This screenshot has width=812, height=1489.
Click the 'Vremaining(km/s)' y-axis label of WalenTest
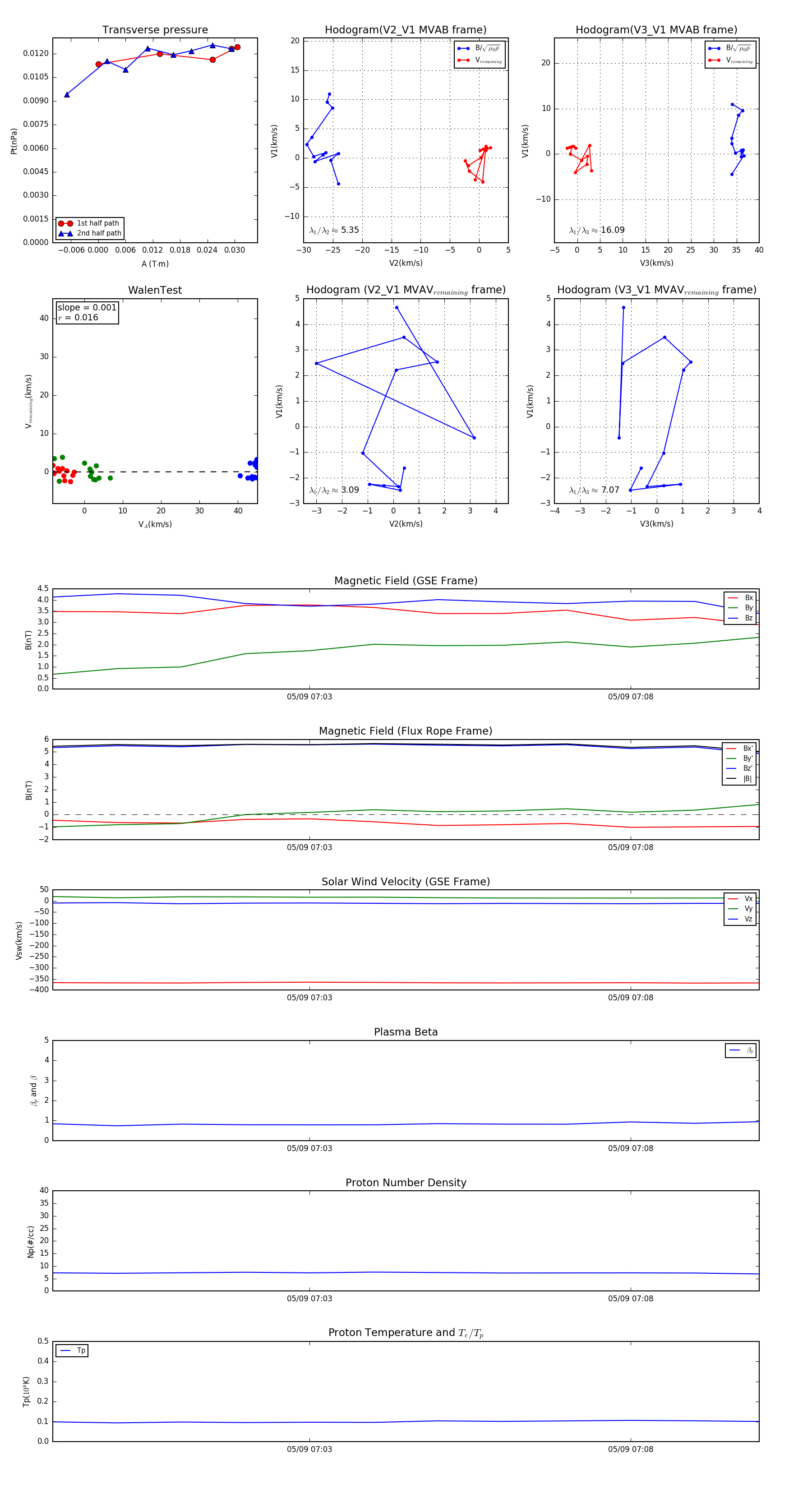point(28,402)
